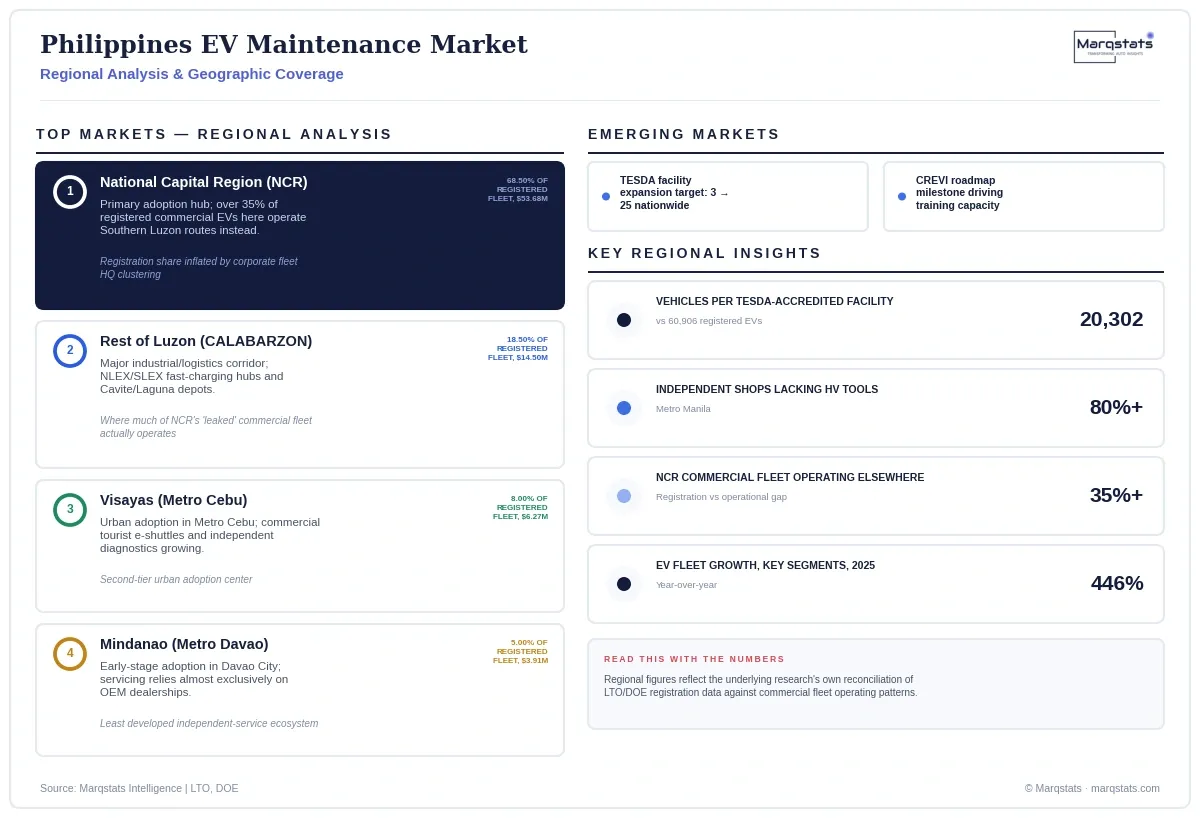Click rank badge 3 for Visayas
1200x818 pixels.
point(70,509)
